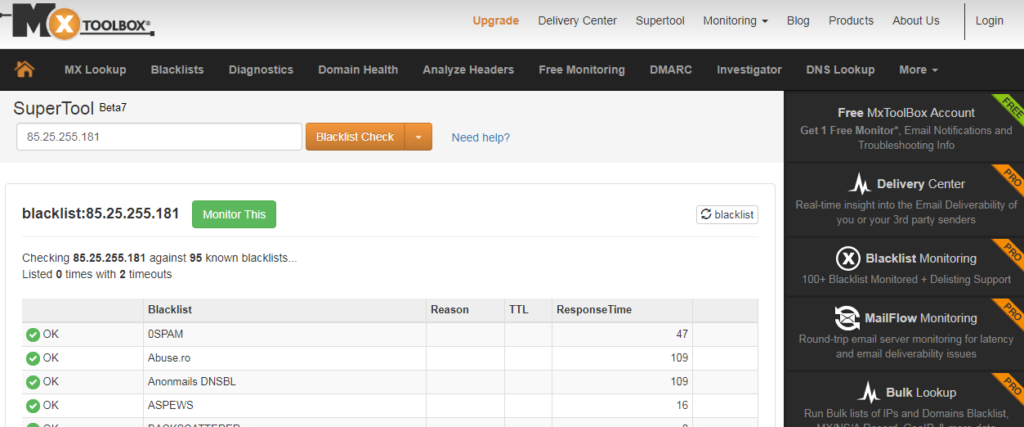Click OK check icon for Anonmails DNSBL
1024x427 pixels.
(x=33, y=383)
